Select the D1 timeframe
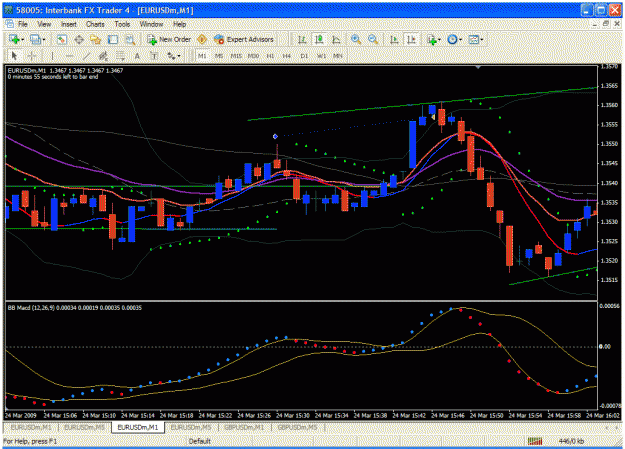 click(304, 56)
